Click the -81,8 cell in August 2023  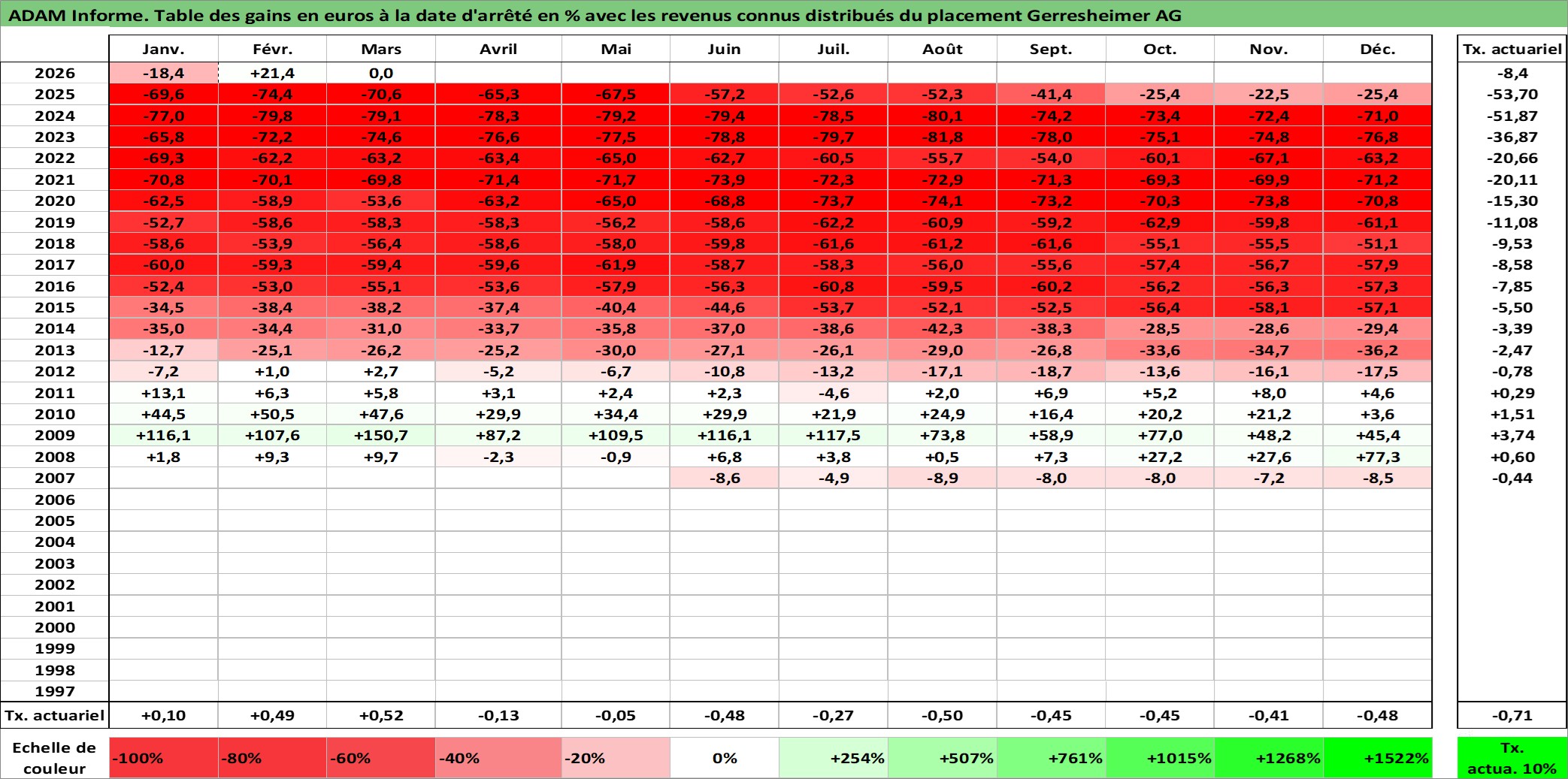pyautogui.click(x=943, y=137)
